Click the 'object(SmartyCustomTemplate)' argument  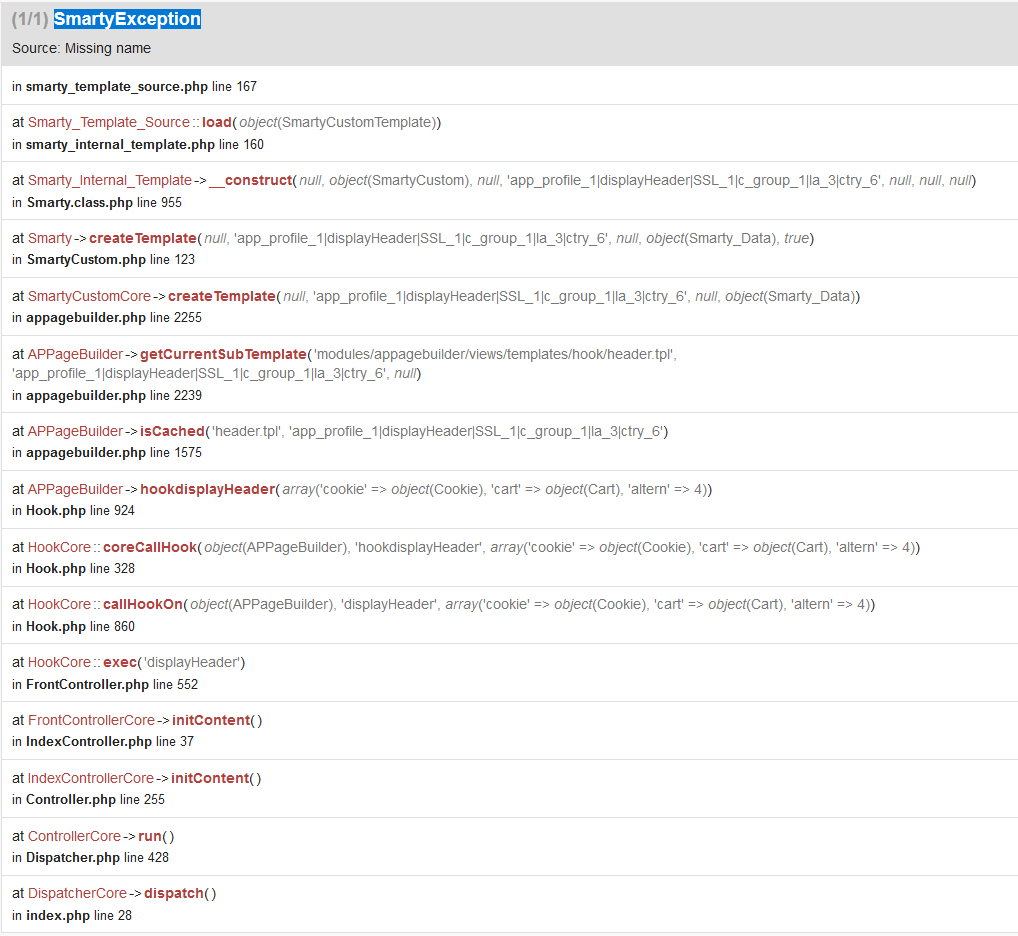click(x=338, y=122)
